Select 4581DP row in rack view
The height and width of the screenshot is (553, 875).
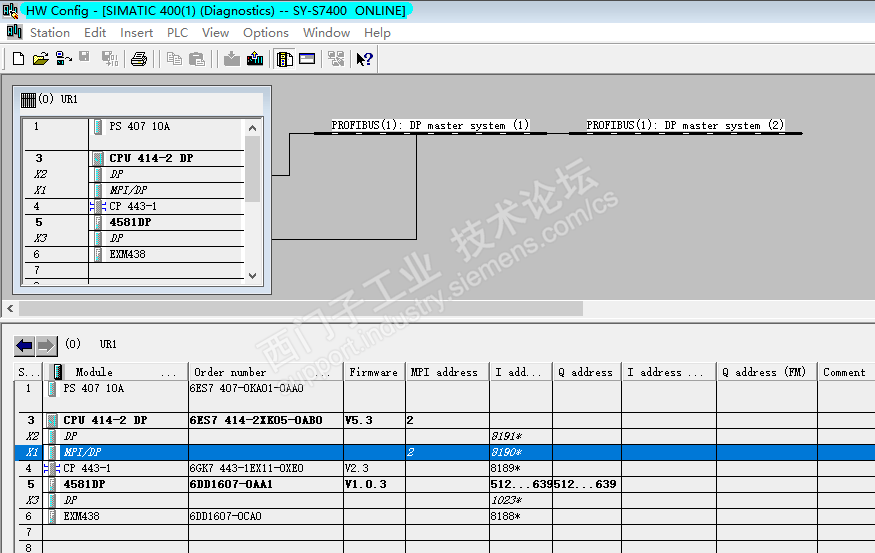tap(134, 223)
